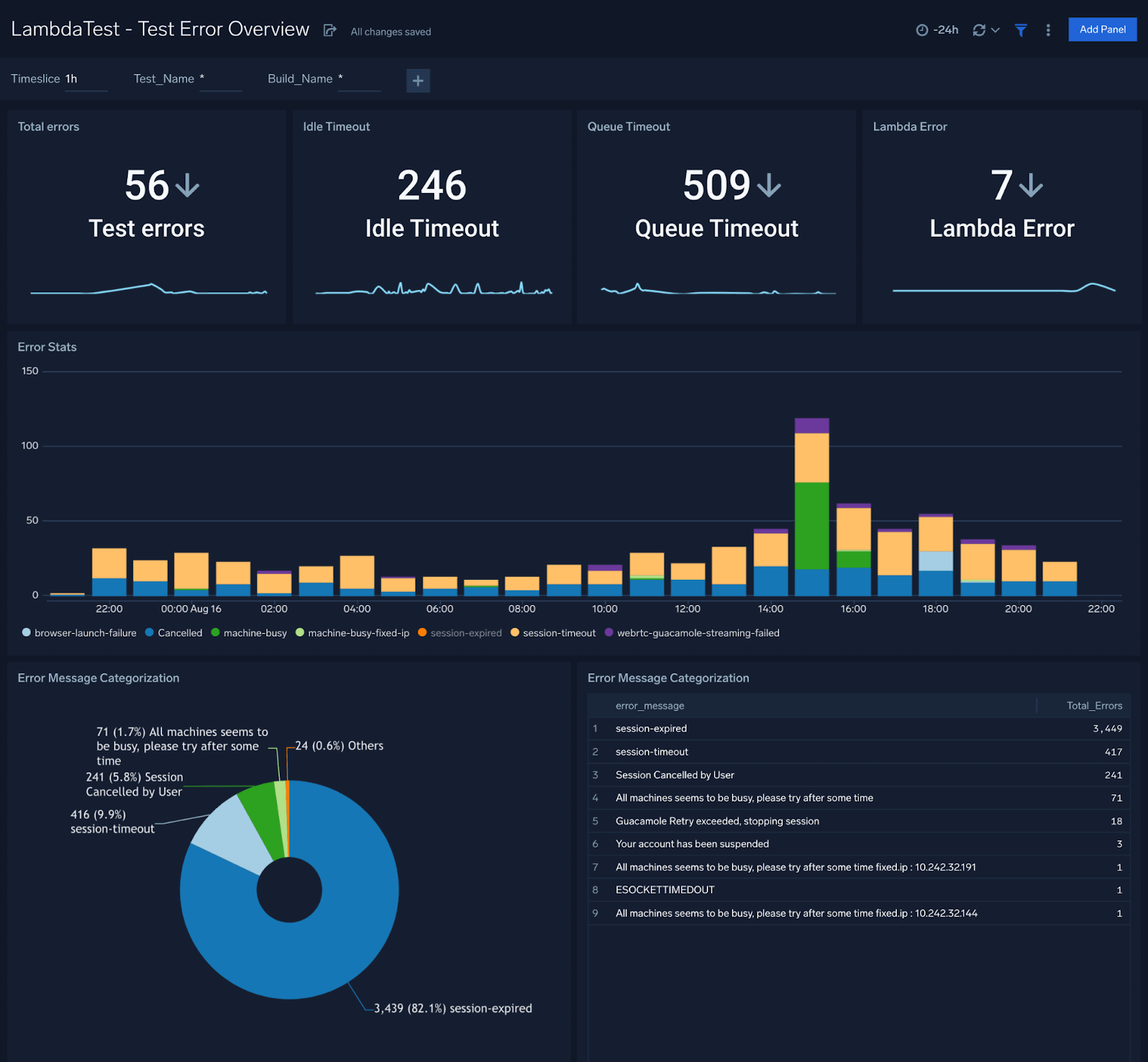Open the three-dot overflow menu
Image resolution: width=1148 pixels, height=1062 pixels.
coord(1048,30)
